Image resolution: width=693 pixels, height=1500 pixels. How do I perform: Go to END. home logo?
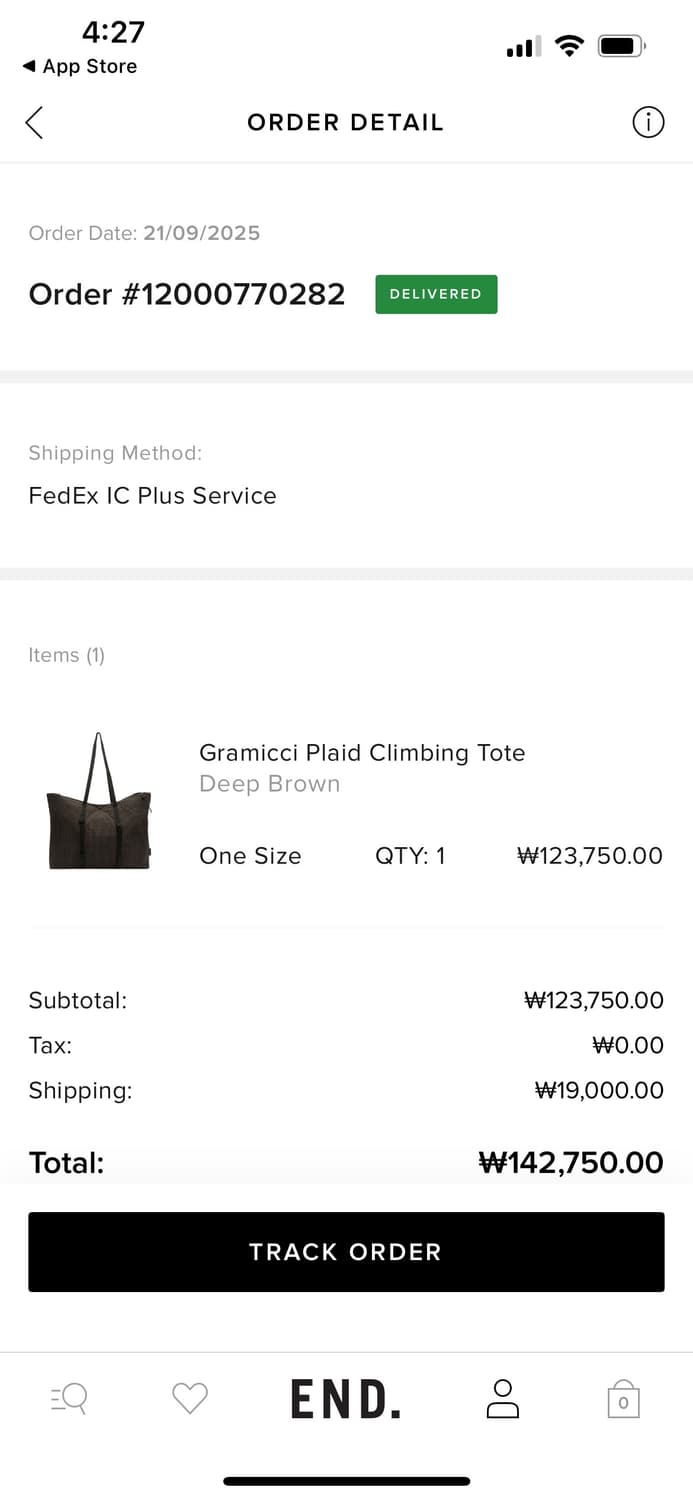(346, 1399)
